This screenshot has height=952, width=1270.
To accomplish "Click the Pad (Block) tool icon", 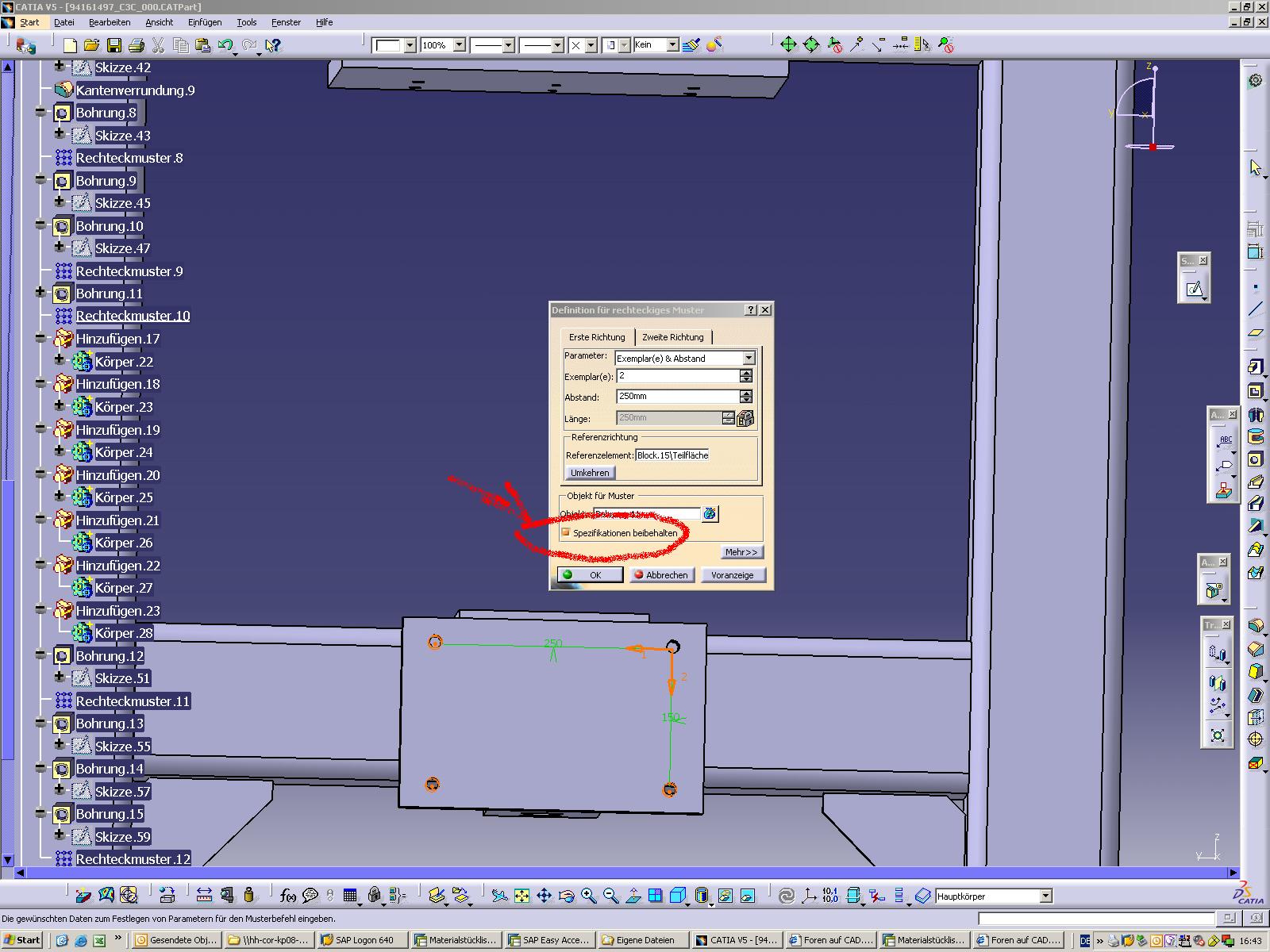I will (1255, 367).
